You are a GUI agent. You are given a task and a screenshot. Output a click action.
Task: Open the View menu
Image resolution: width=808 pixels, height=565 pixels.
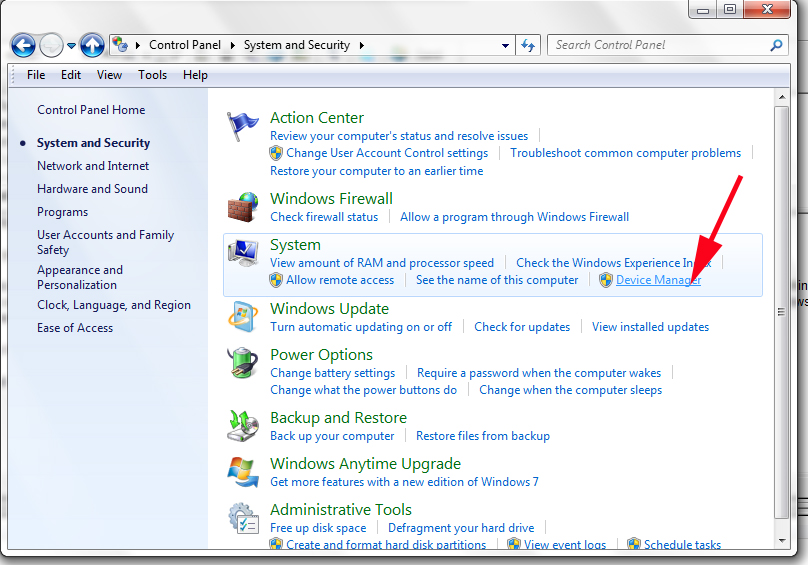coord(109,75)
